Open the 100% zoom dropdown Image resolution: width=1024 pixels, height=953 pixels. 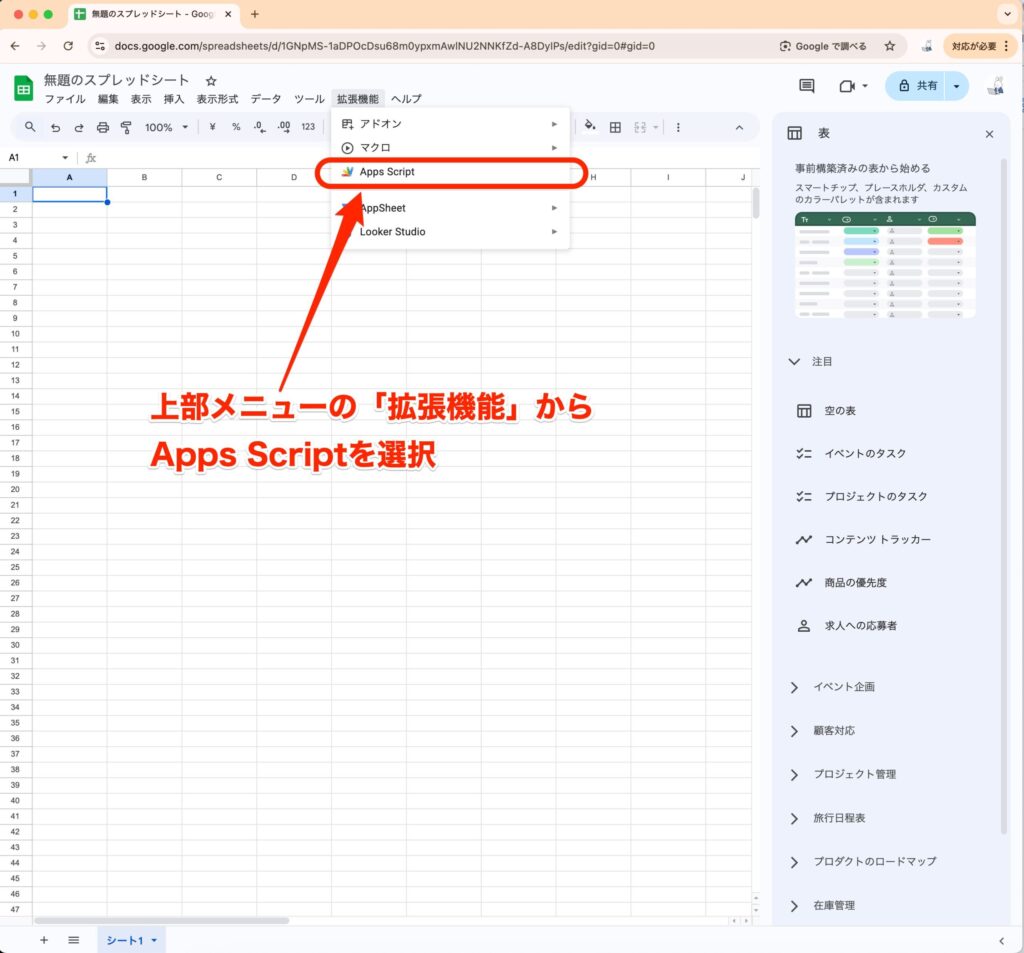pyautogui.click(x=166, y=127)
